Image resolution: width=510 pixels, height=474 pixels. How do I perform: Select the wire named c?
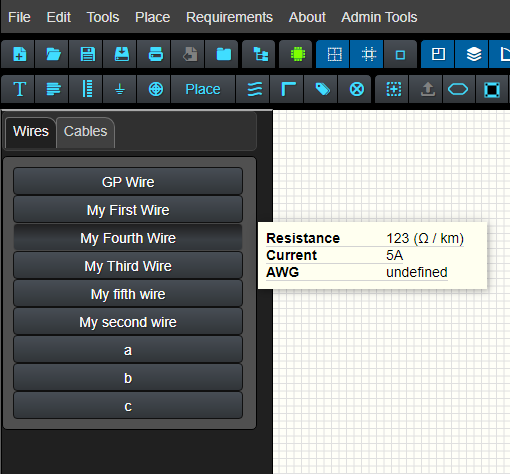click(128, 405)
